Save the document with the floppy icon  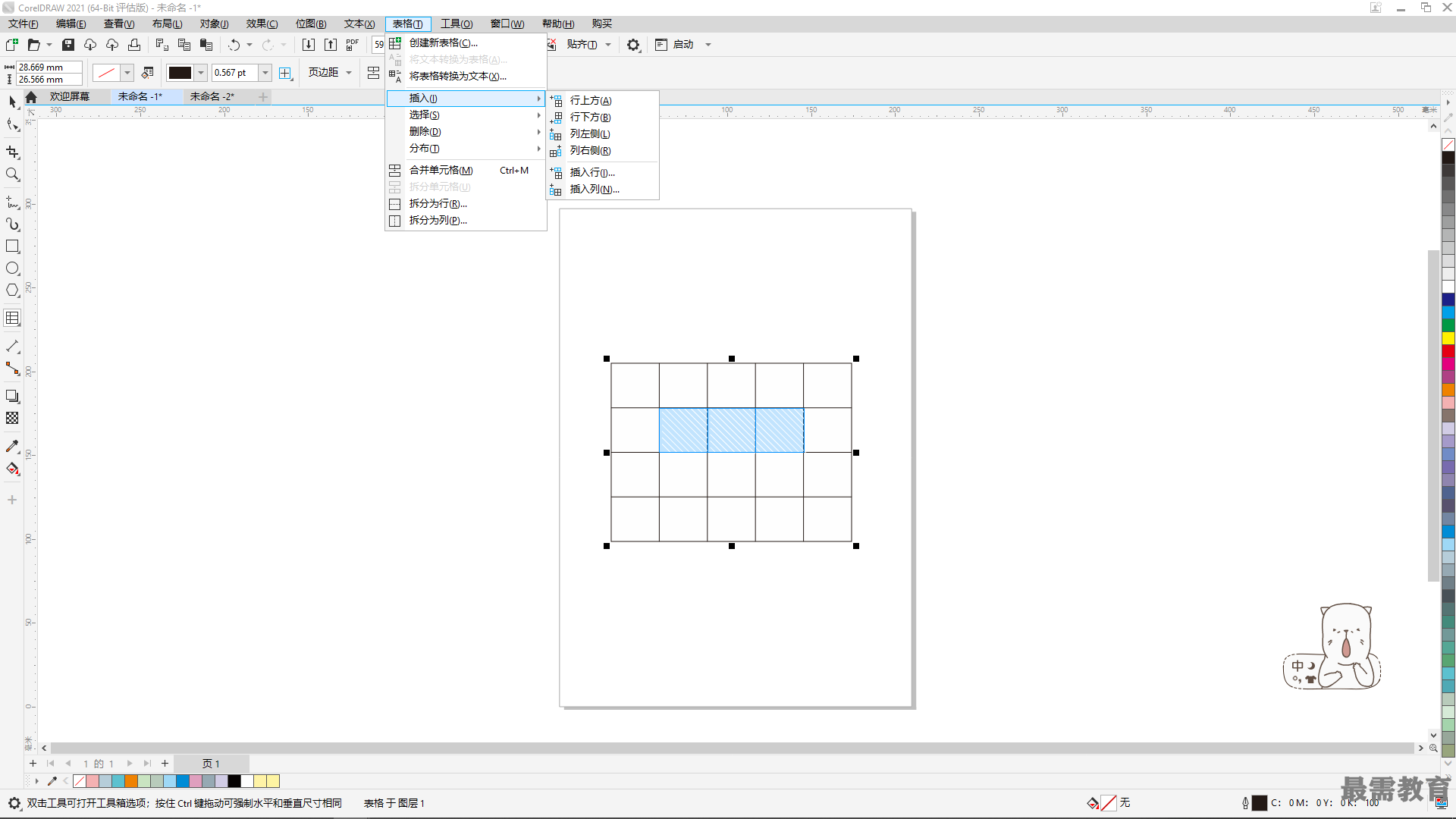pos(68,45)
